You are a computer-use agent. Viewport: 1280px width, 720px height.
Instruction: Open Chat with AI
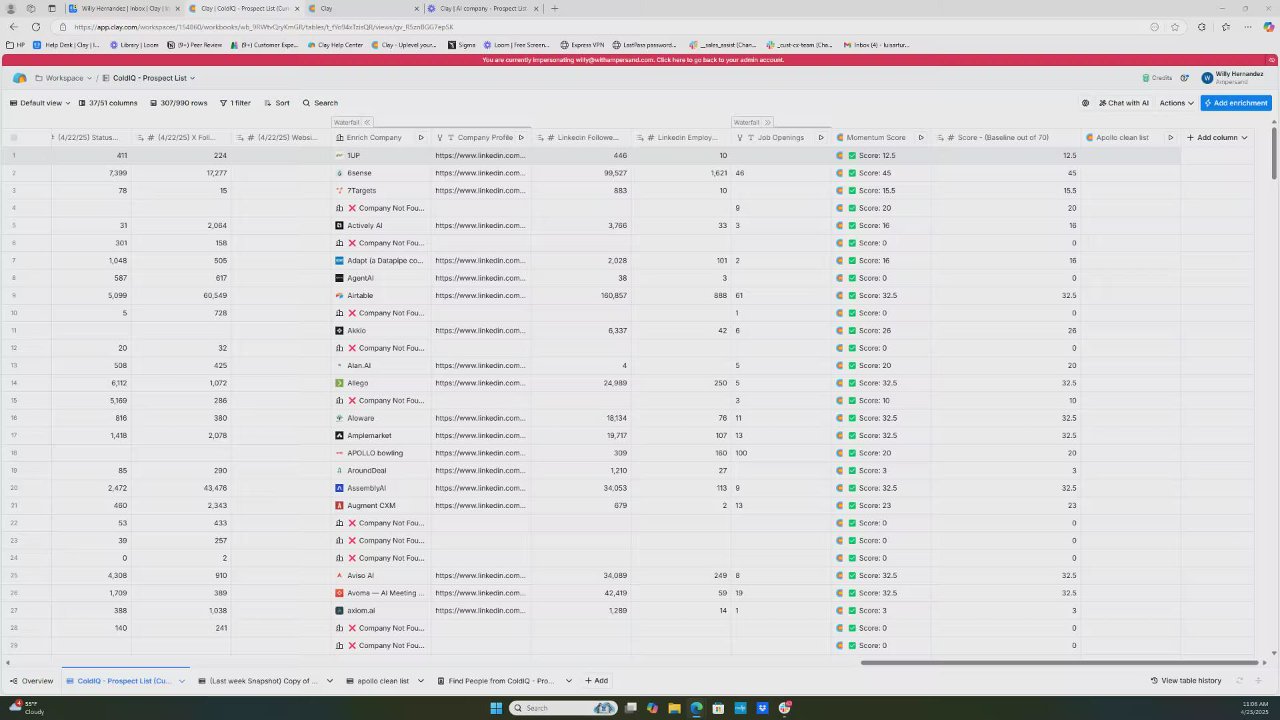click(1123, 103)
